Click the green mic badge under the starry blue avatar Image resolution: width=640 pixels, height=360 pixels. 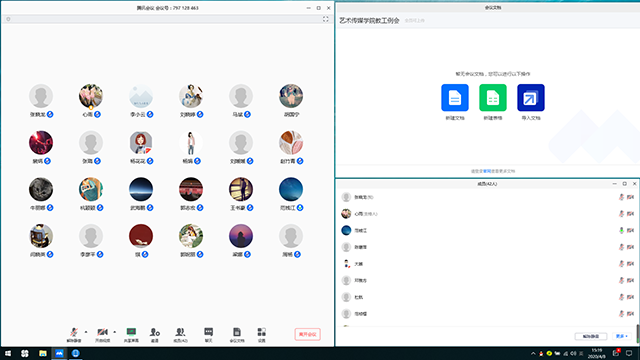click(x=300, y=208)
